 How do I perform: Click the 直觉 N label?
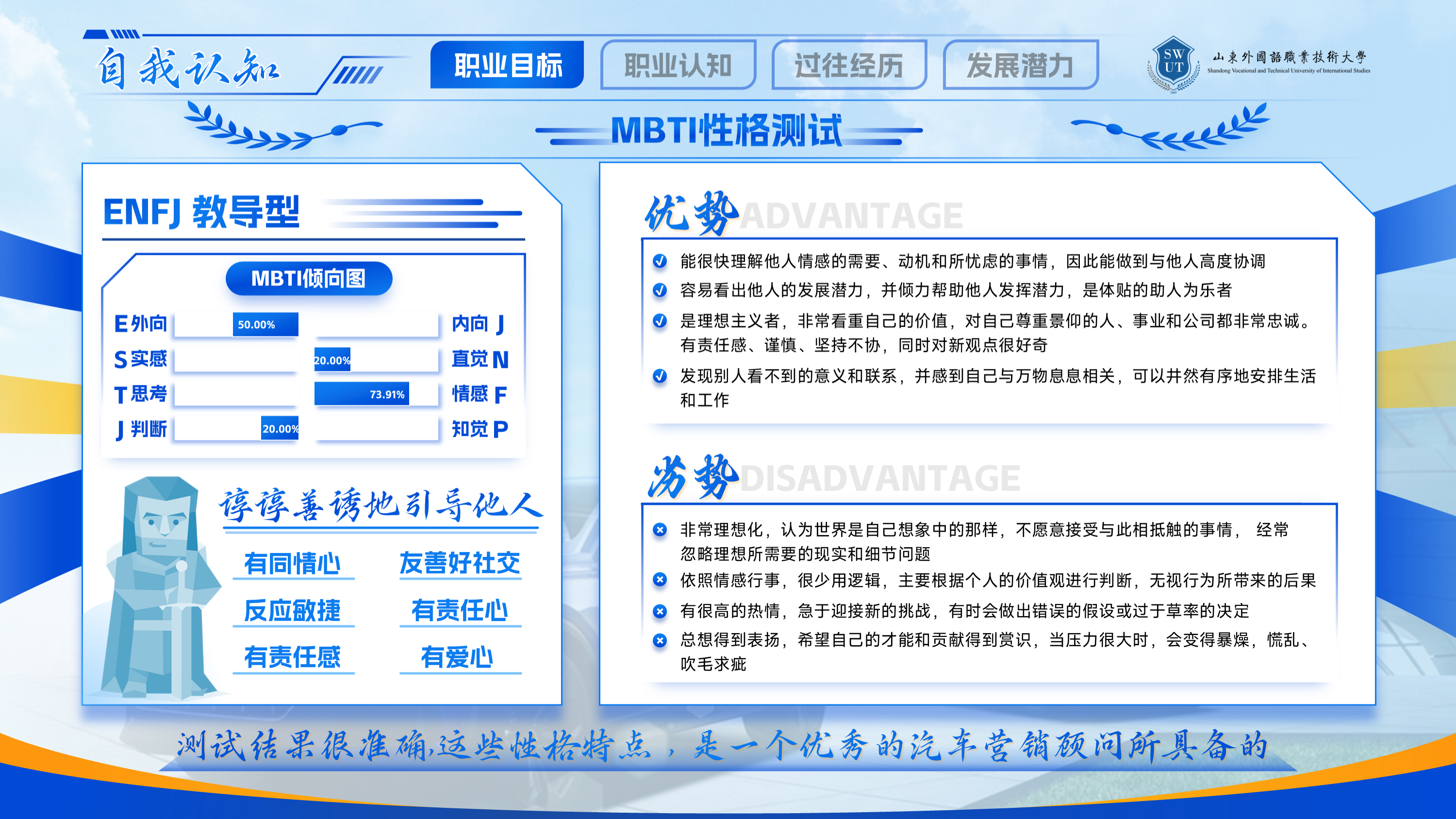click(x=480, y=359)
